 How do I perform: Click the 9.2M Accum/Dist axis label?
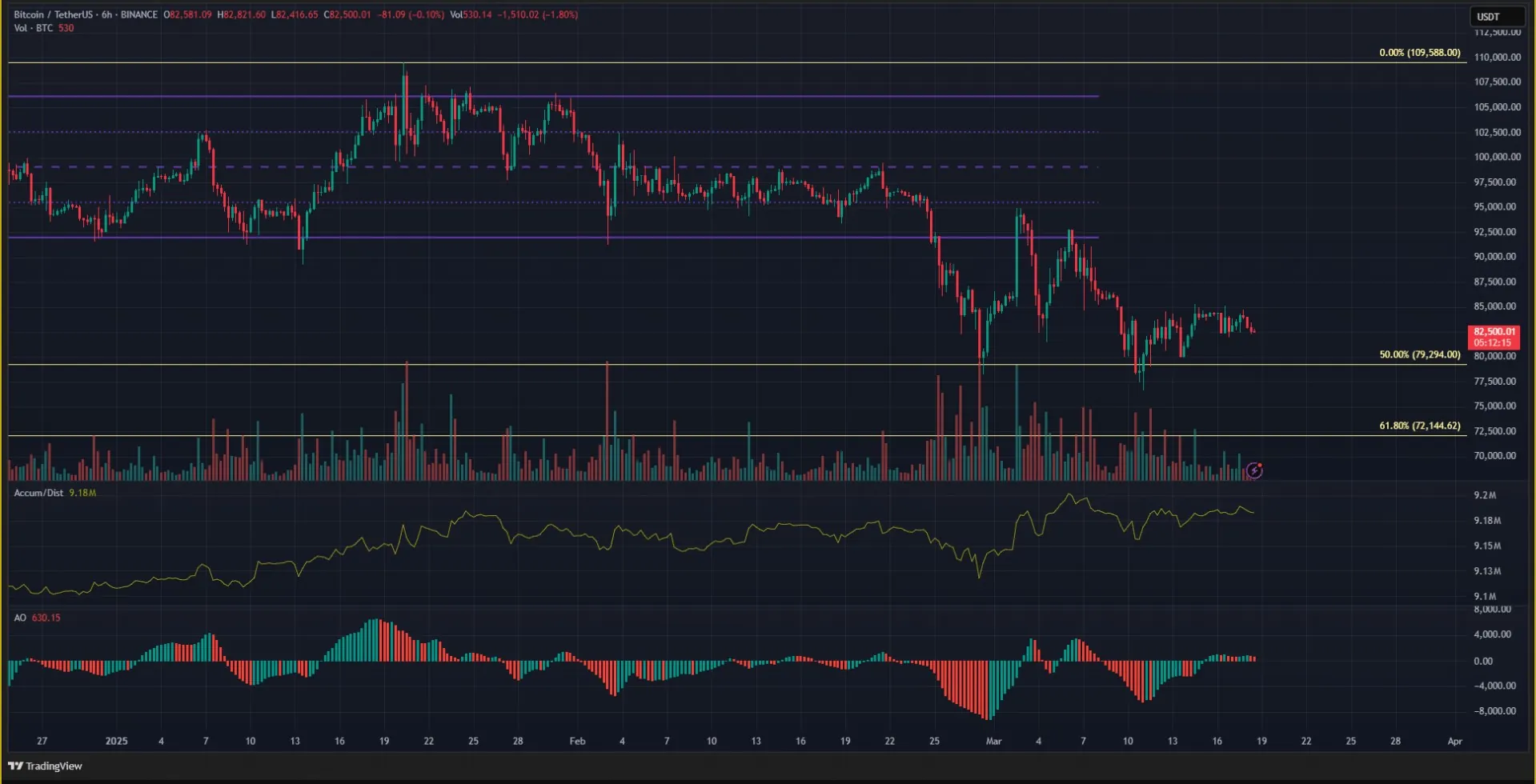[x=1485, y=495]
